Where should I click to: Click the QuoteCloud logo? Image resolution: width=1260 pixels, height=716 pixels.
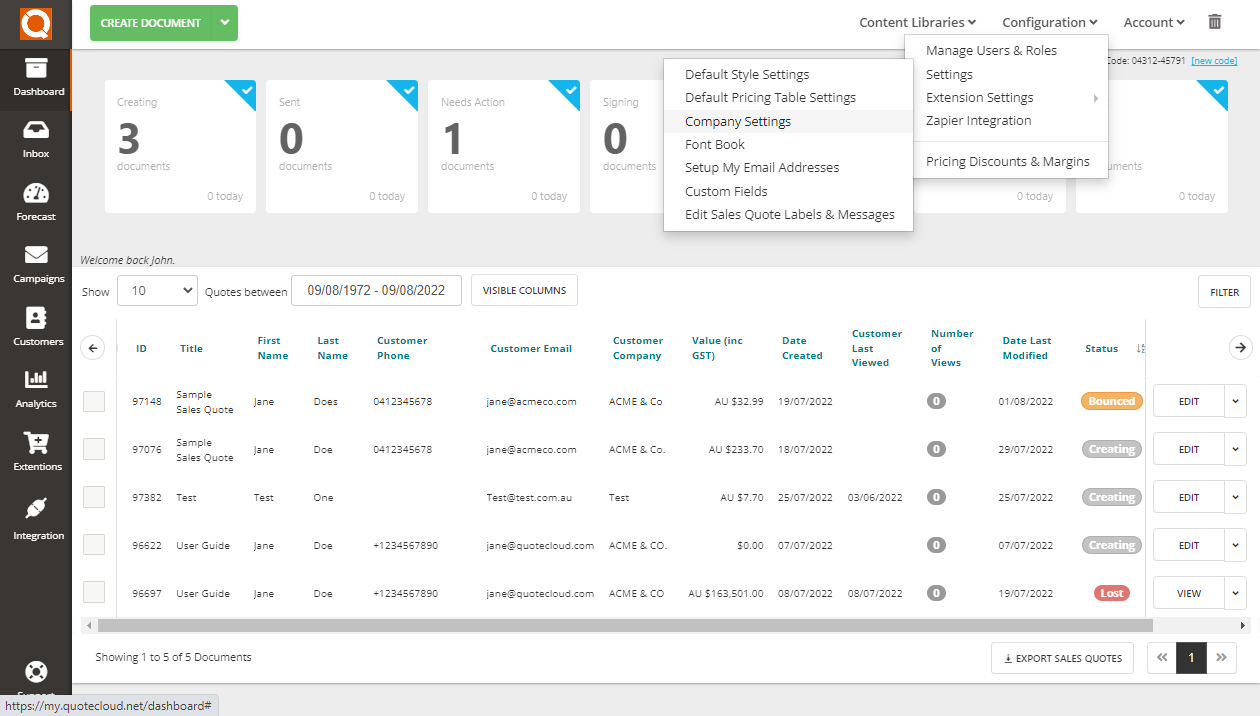pos(35,21)
